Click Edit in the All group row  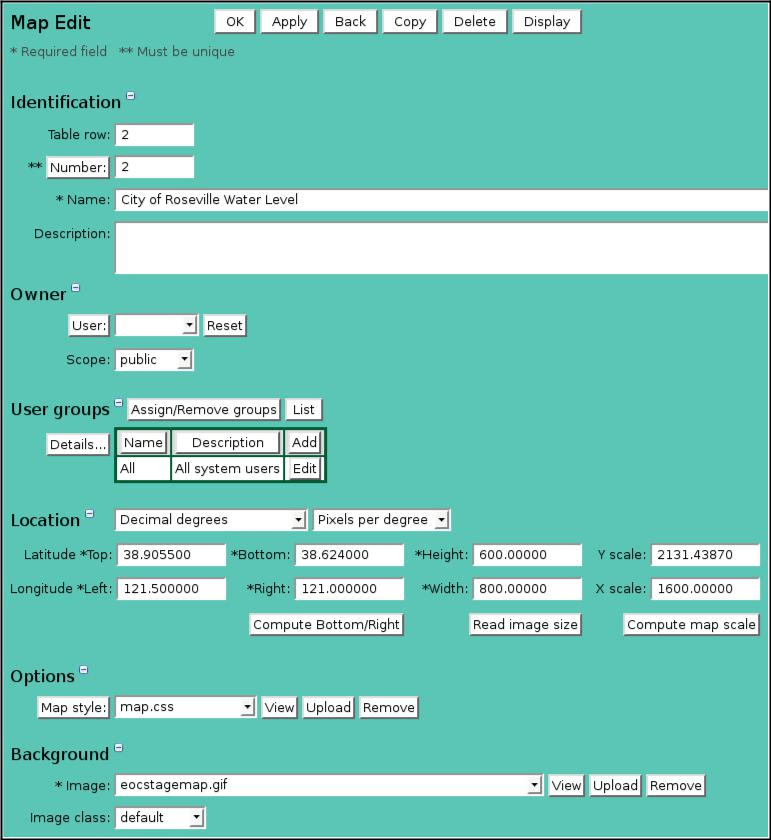(x=304, y=469)
